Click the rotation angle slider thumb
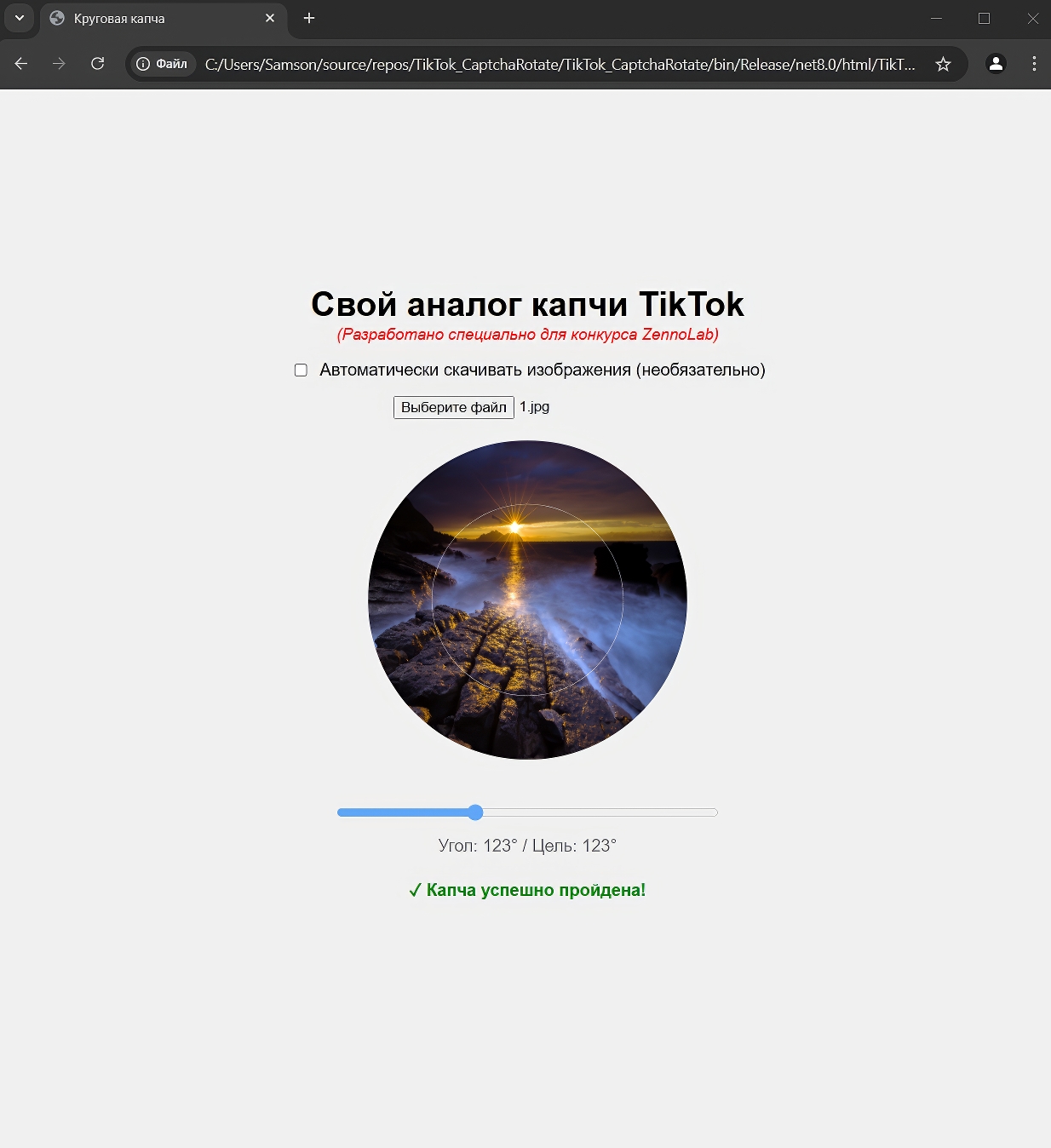The image size is (1051, 1148). 475,812
